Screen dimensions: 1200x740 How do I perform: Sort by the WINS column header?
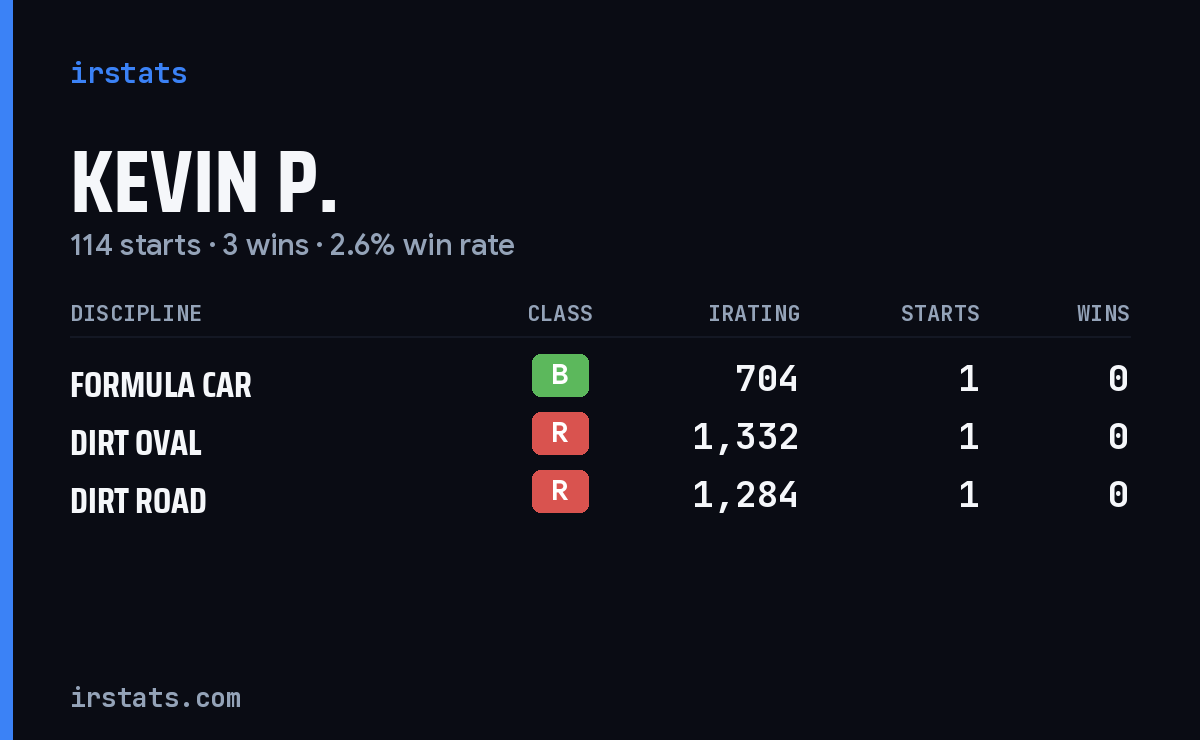pyautogui.click(x=1103, y=313)
